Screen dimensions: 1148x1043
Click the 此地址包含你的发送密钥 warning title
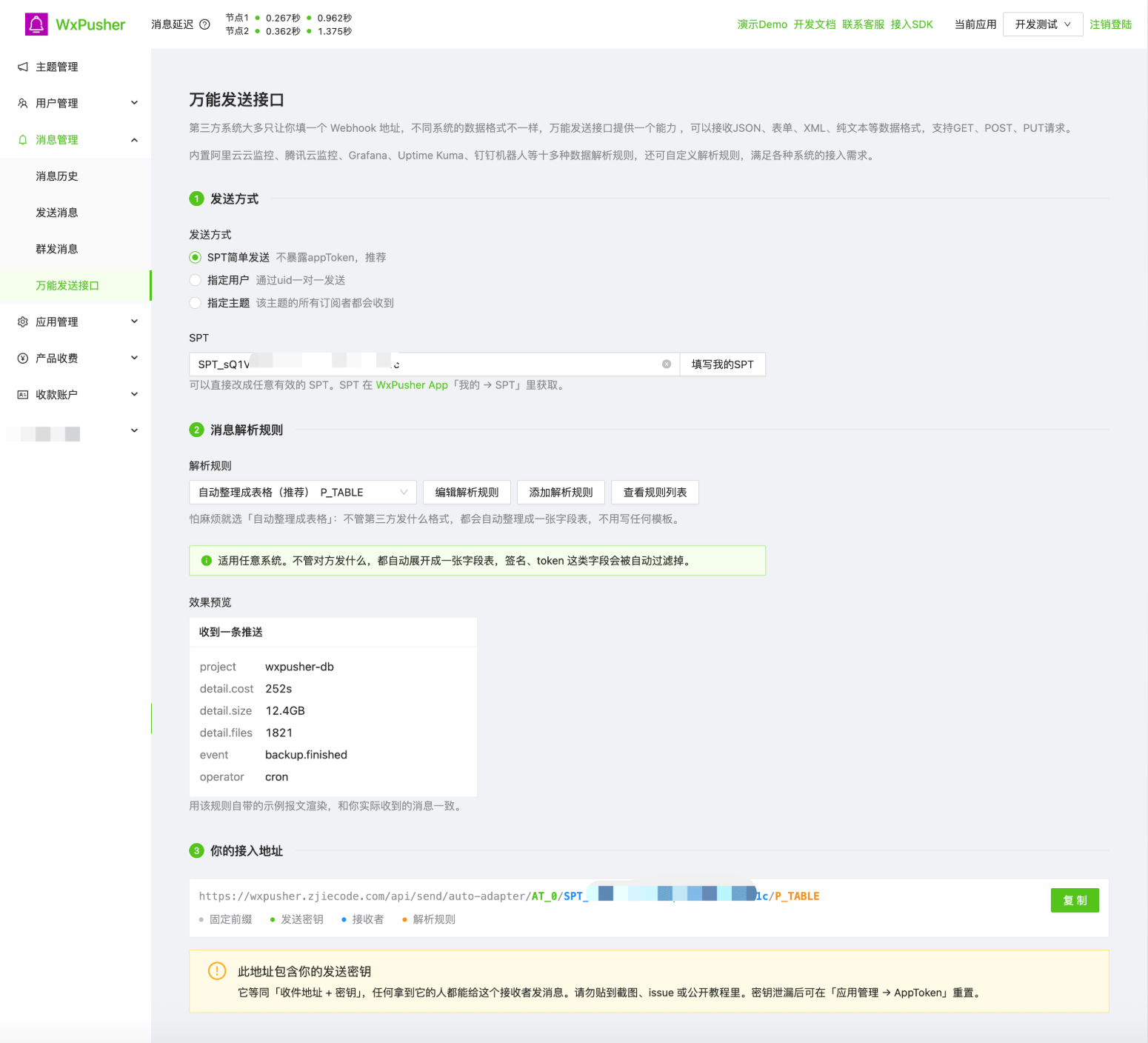(x=304, y=971)
